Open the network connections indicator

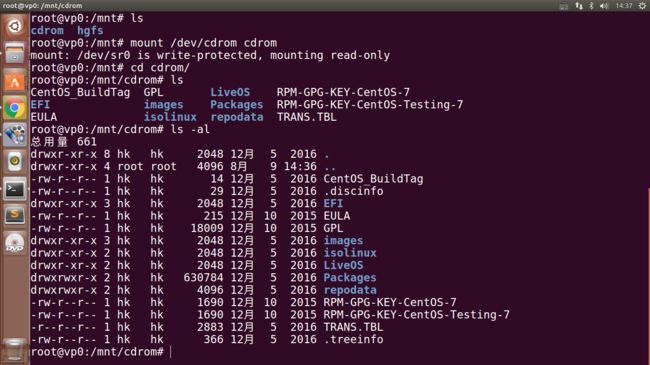(579, 6)
